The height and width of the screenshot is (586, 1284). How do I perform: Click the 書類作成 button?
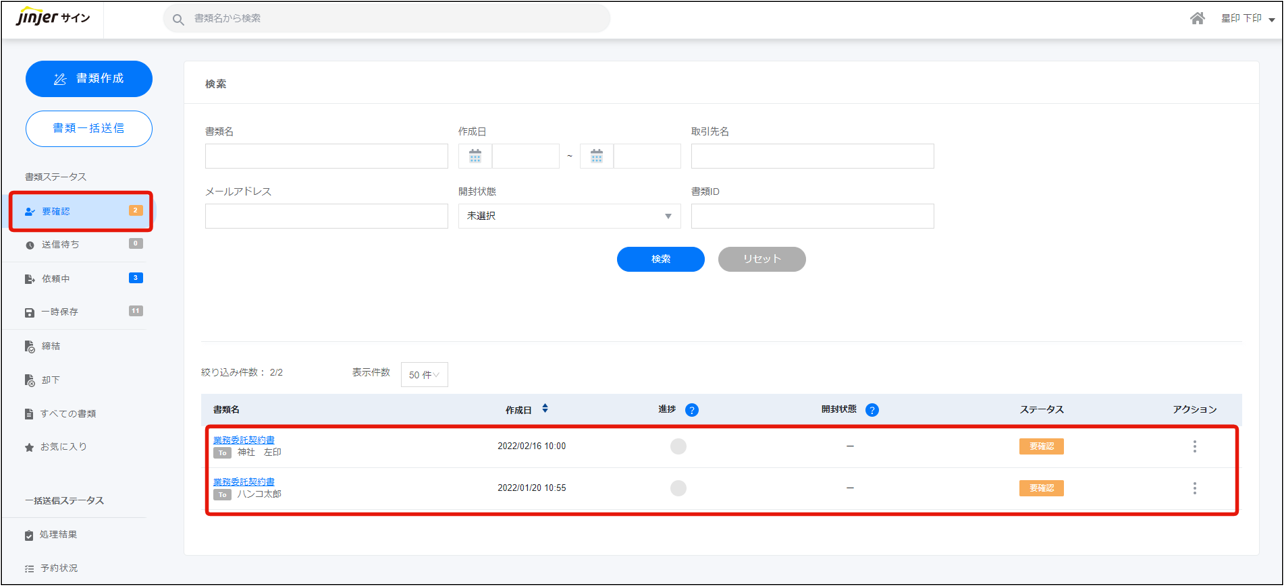[89, 79]
